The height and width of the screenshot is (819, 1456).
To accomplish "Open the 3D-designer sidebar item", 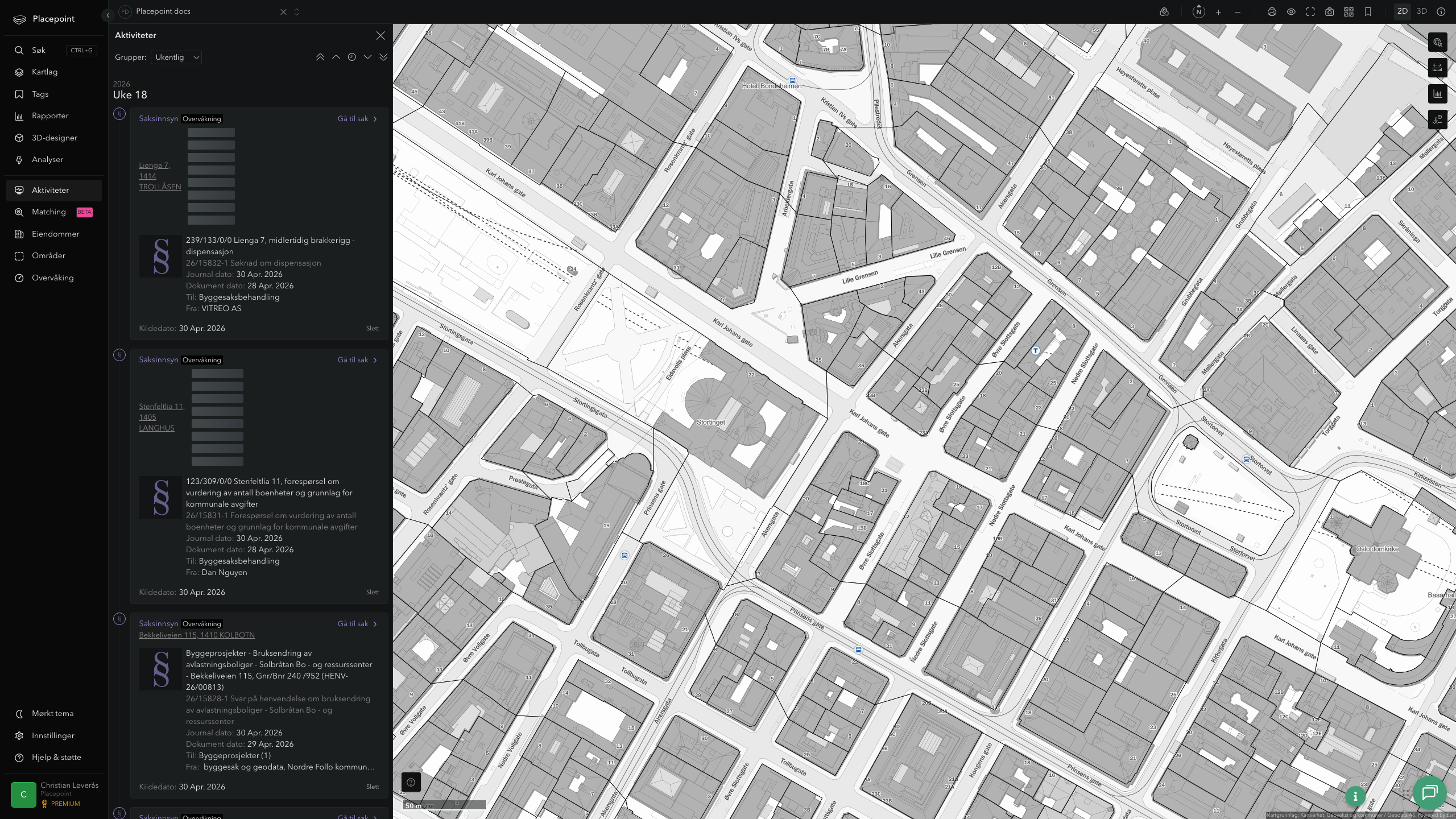I will [54, 138].
